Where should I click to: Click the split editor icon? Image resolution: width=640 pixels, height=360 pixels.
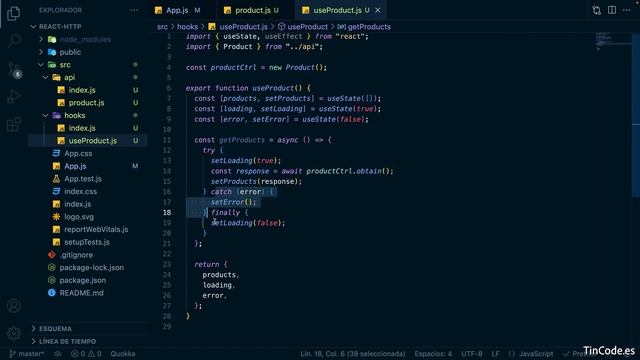[x=611, y=10]
